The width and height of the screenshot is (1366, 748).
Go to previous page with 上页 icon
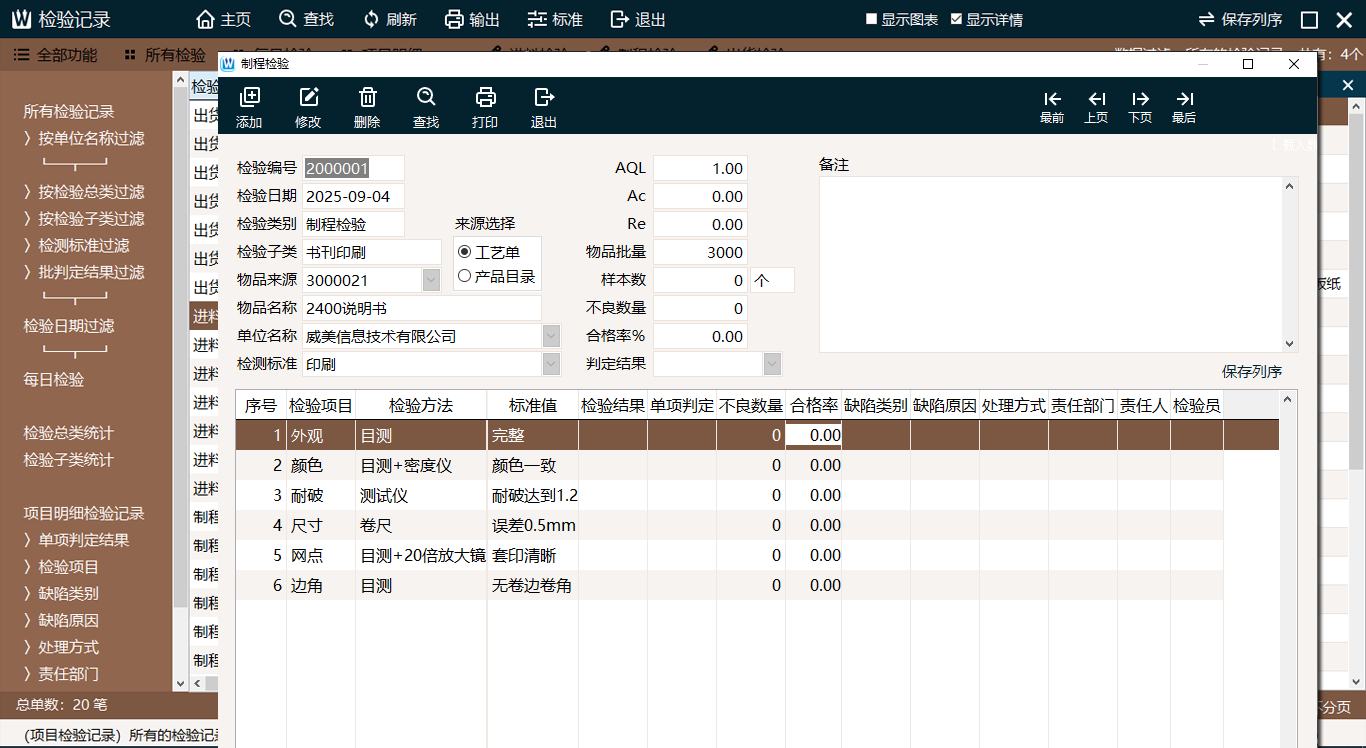[x=1096, y=99]
